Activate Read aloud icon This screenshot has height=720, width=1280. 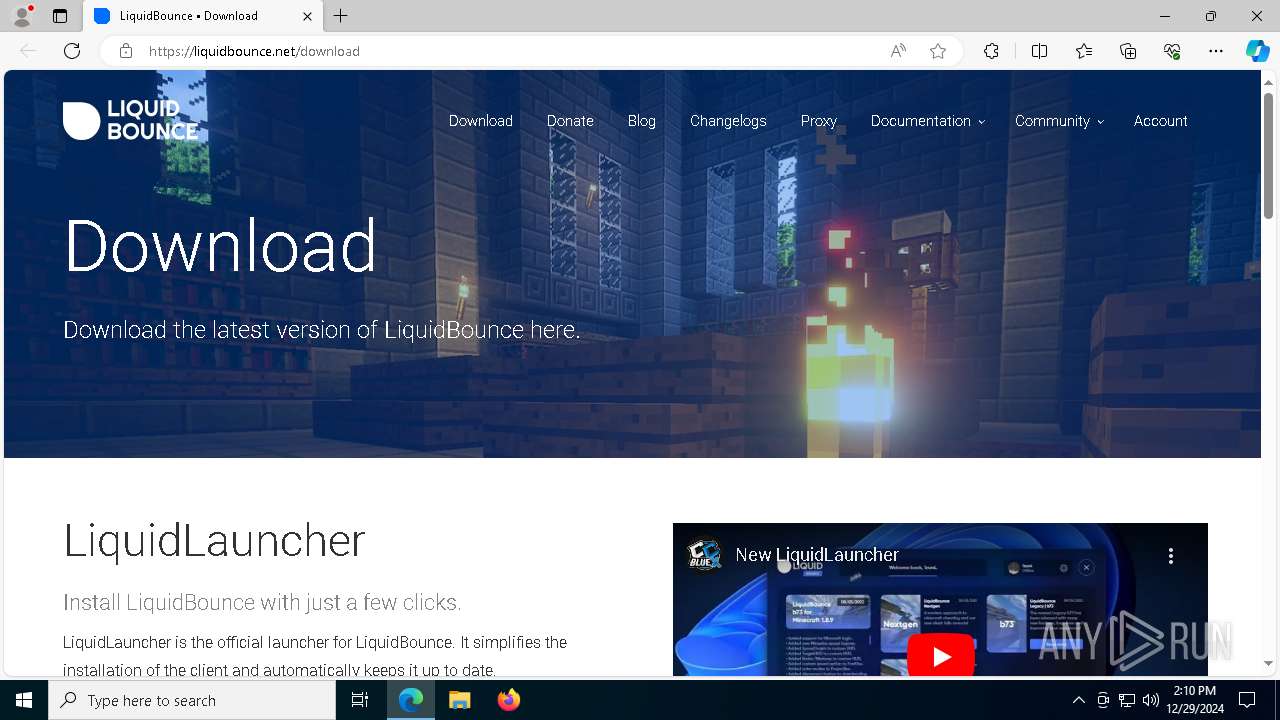898,51
